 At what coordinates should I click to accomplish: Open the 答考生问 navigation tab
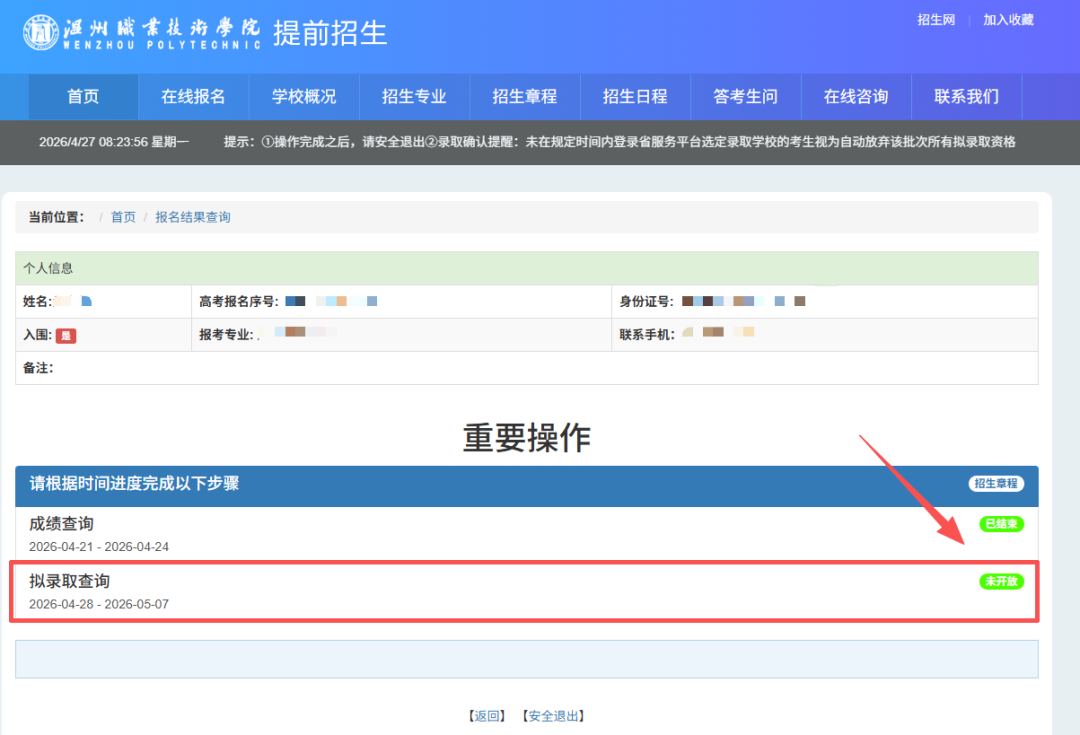coord(745,97)
